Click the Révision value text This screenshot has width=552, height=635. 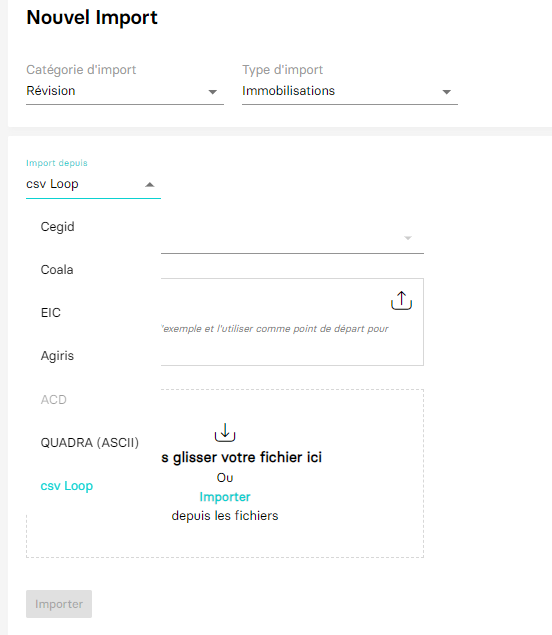(51, 91)
